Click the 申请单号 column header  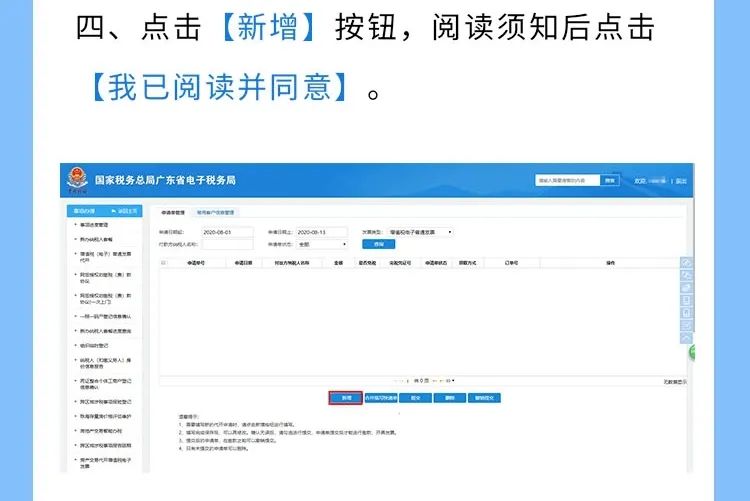[x=196, y=263]
